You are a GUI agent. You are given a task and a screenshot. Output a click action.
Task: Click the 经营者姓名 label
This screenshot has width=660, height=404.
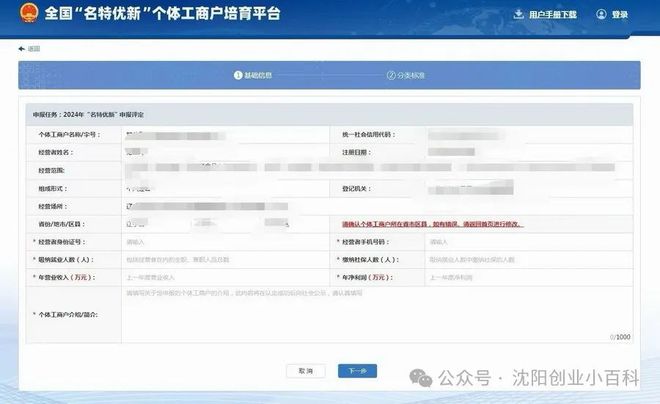[56, 152]
